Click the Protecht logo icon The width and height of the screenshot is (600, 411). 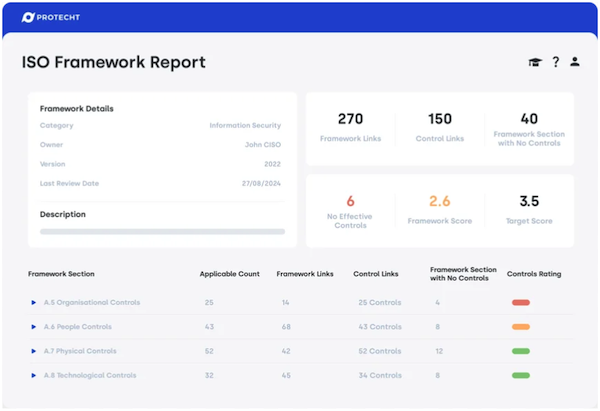[28, 18]
